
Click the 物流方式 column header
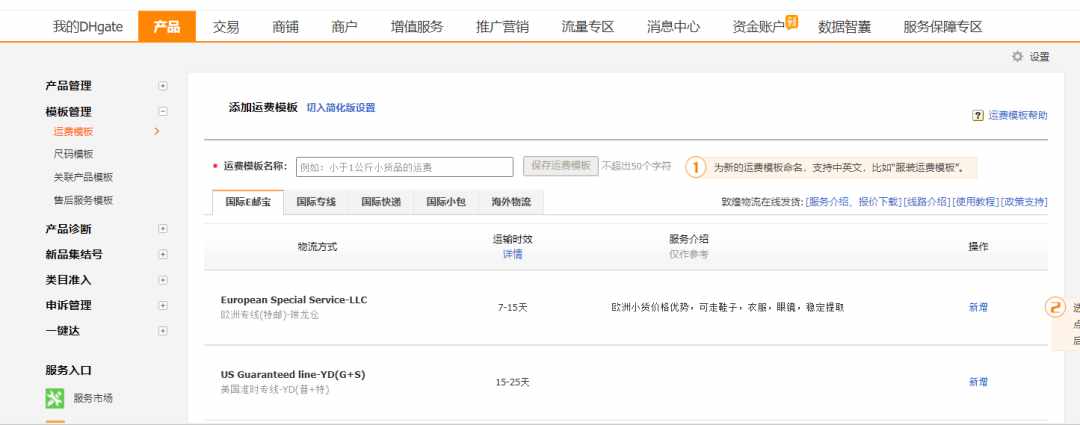click(x=318, y=247)
